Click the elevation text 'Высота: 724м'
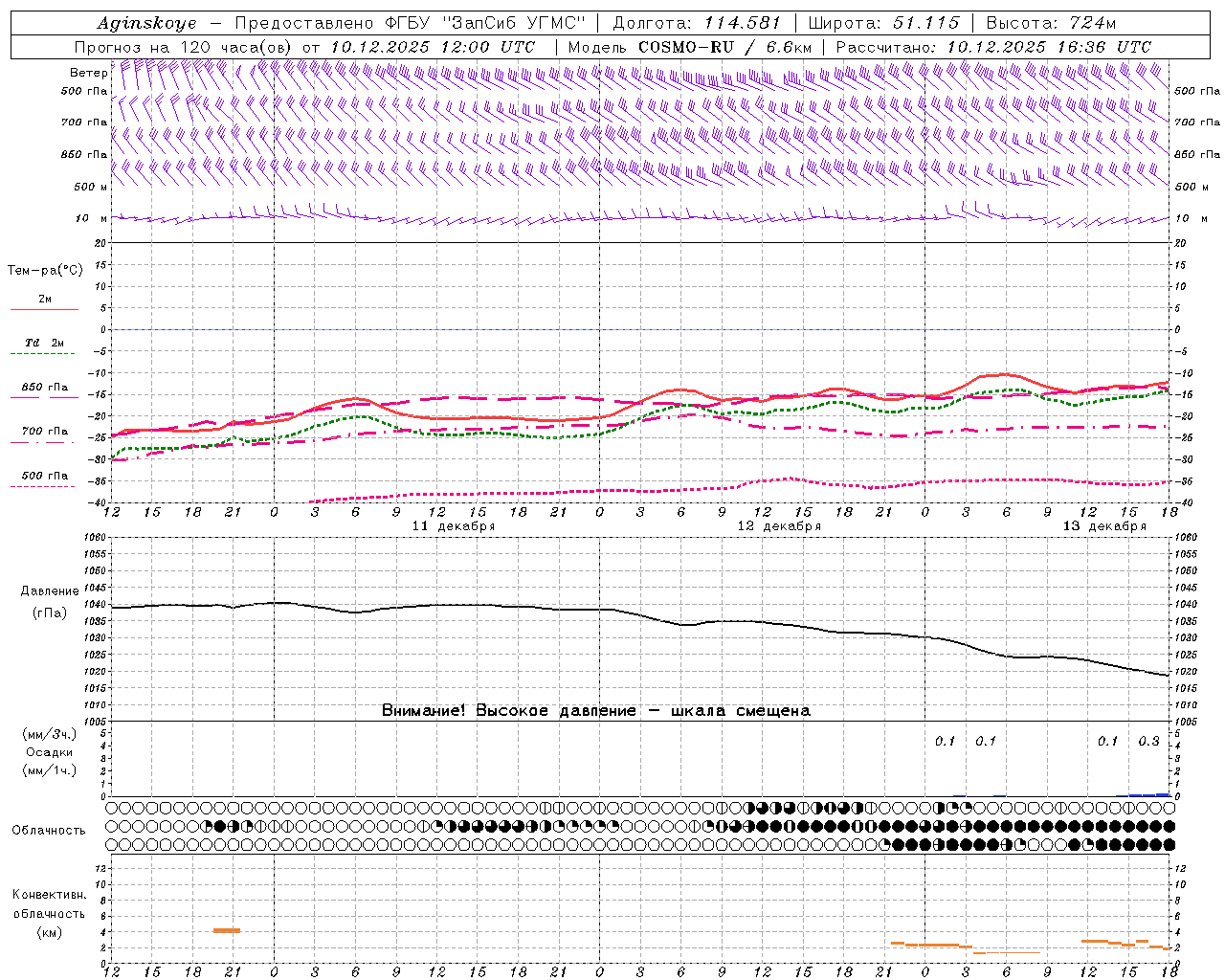 tap(1051, 23)
